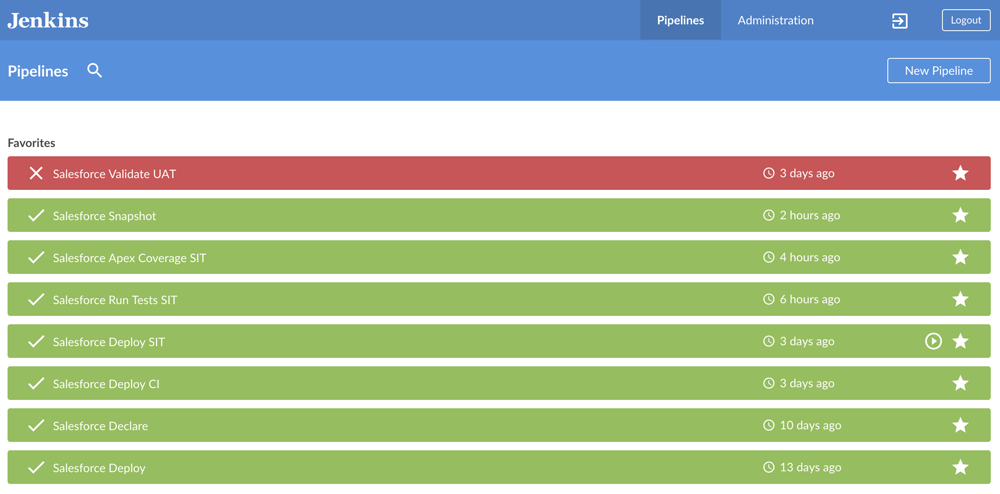
Task: Open the pipeline search magnifier icon
Action: point(94,71)
